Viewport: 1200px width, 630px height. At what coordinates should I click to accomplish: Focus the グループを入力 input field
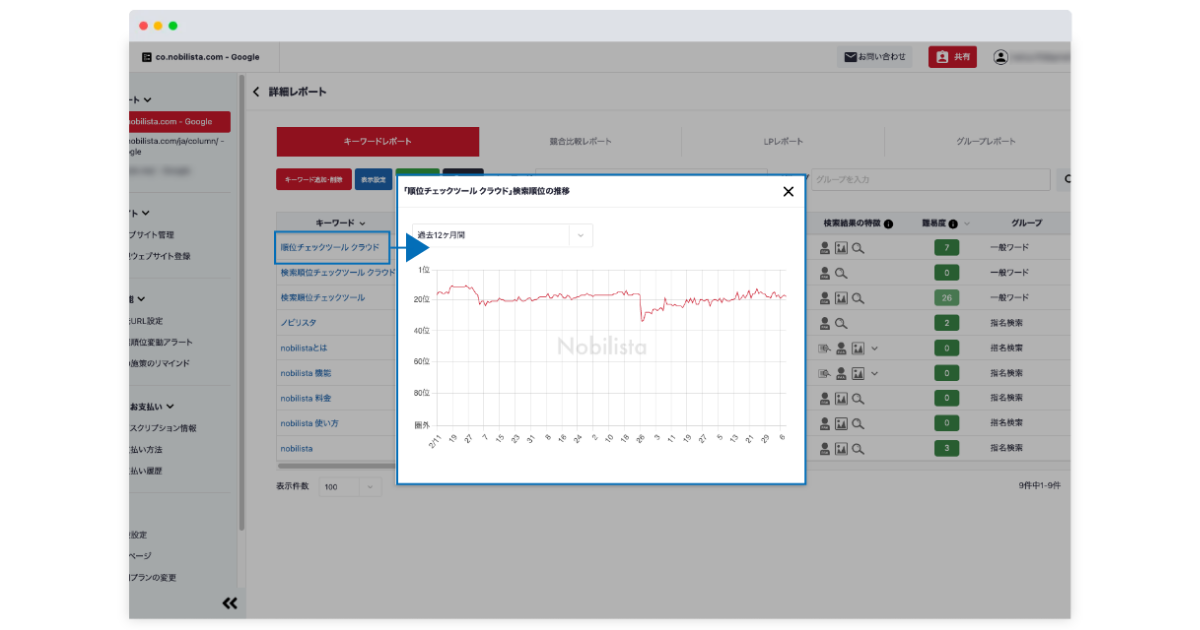coord(930,179)
